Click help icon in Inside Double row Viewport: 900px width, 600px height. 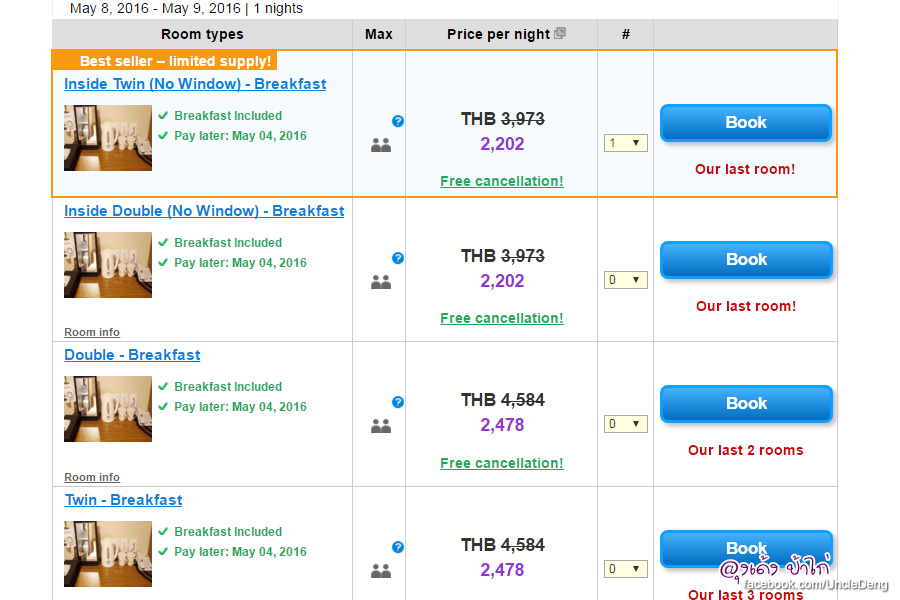tap(398, 258)
